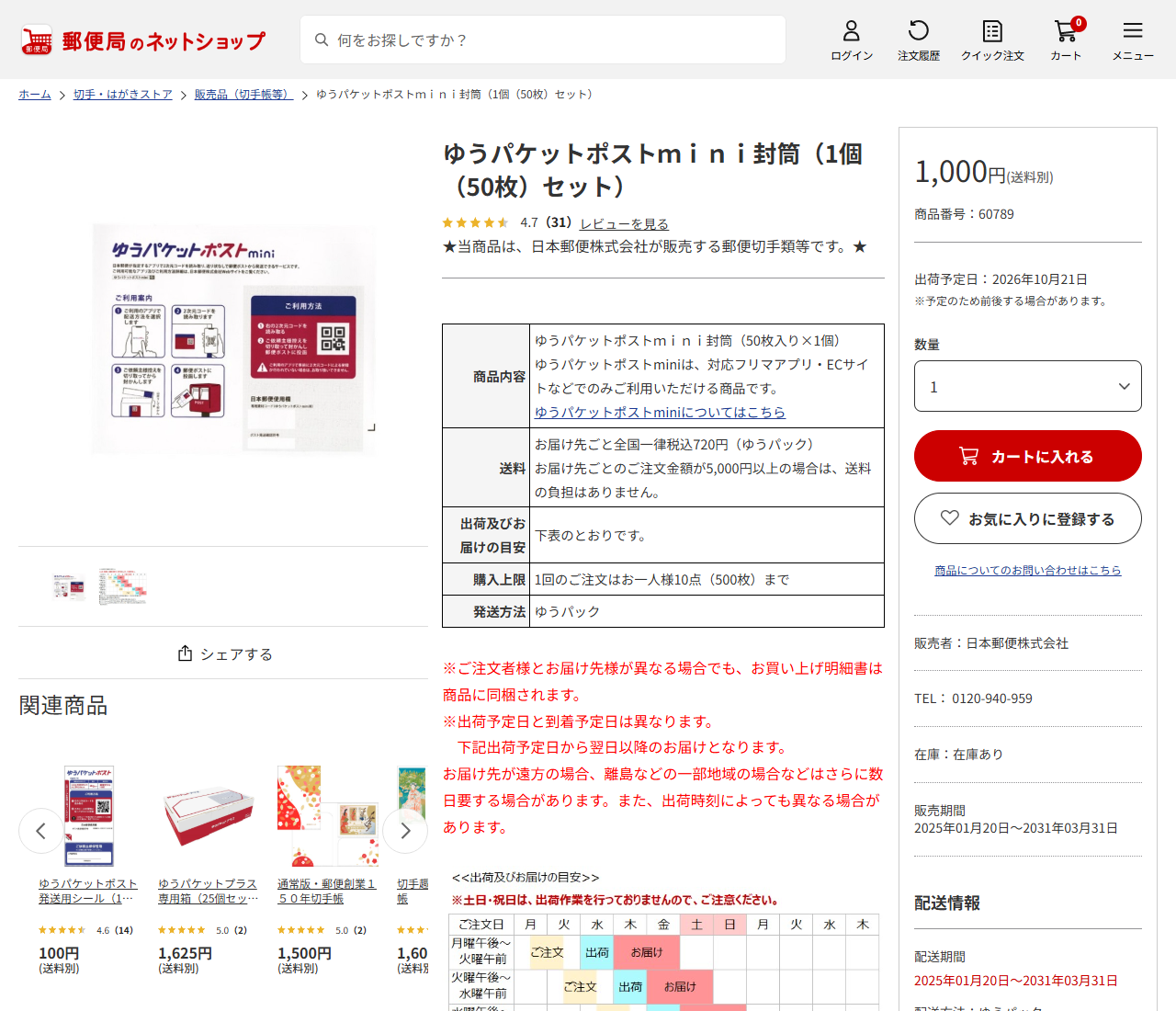Go to 切手・はがきストア breadcrumb
This screenshot has width=1176, height=1011.
click(x=123, y=95)
